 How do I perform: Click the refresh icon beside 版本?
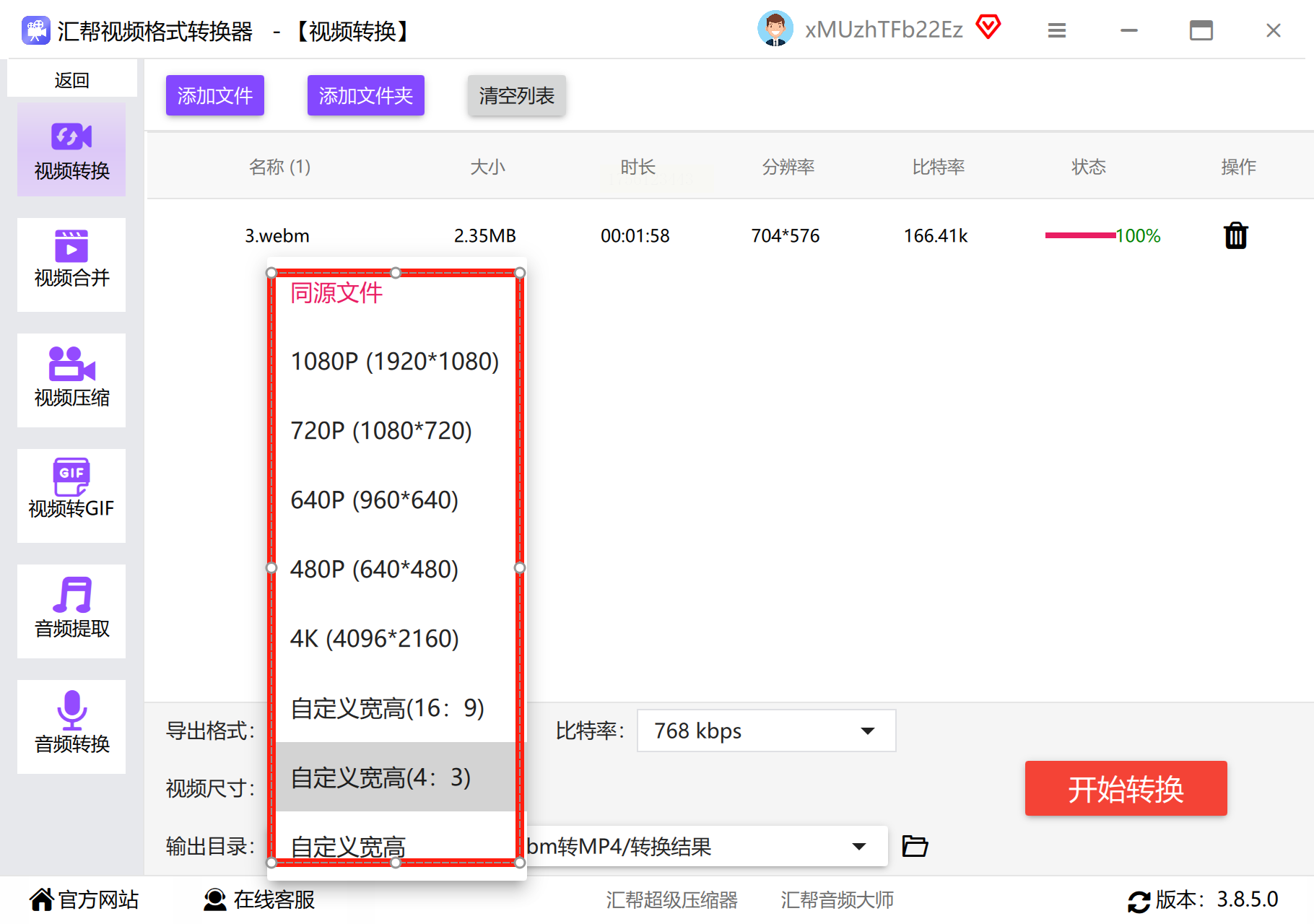click(1139, 901)
